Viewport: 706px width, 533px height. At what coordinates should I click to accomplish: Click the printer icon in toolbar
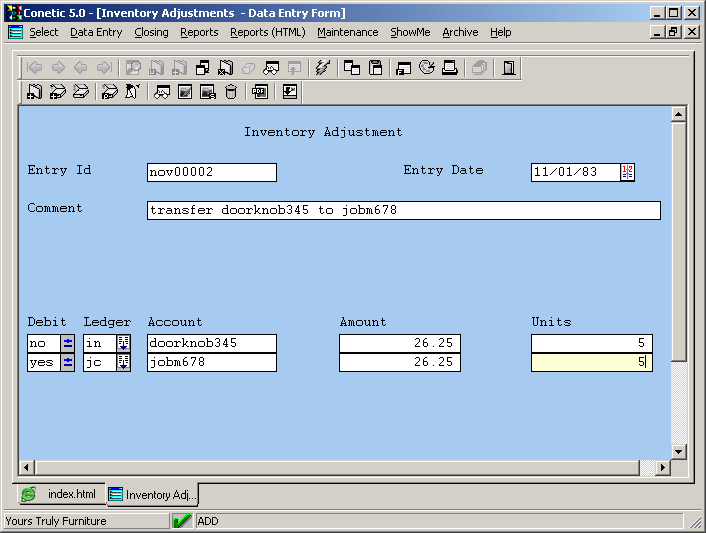coord(450,68)
